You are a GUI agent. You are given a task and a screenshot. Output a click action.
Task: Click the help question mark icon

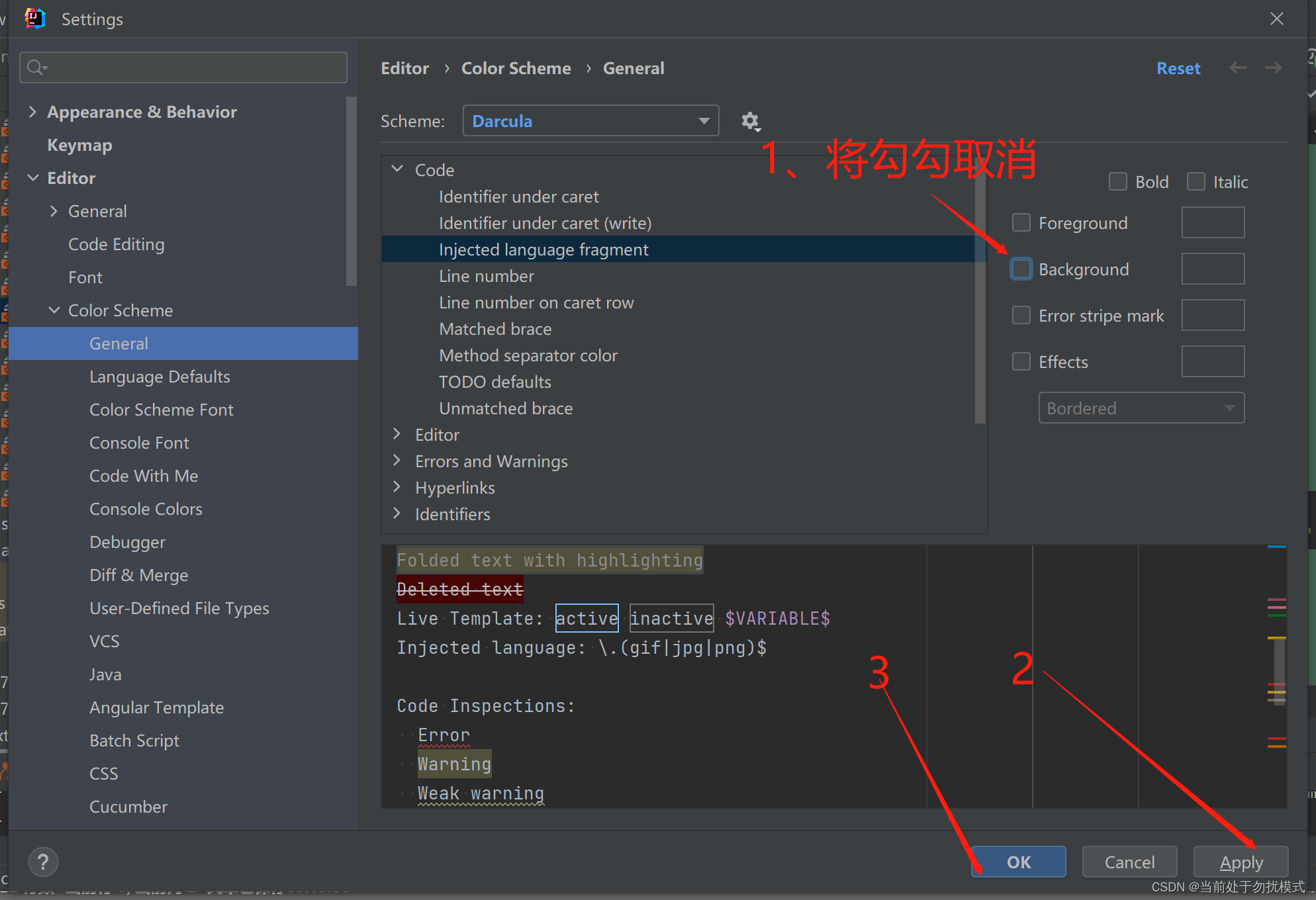(43, 862)
